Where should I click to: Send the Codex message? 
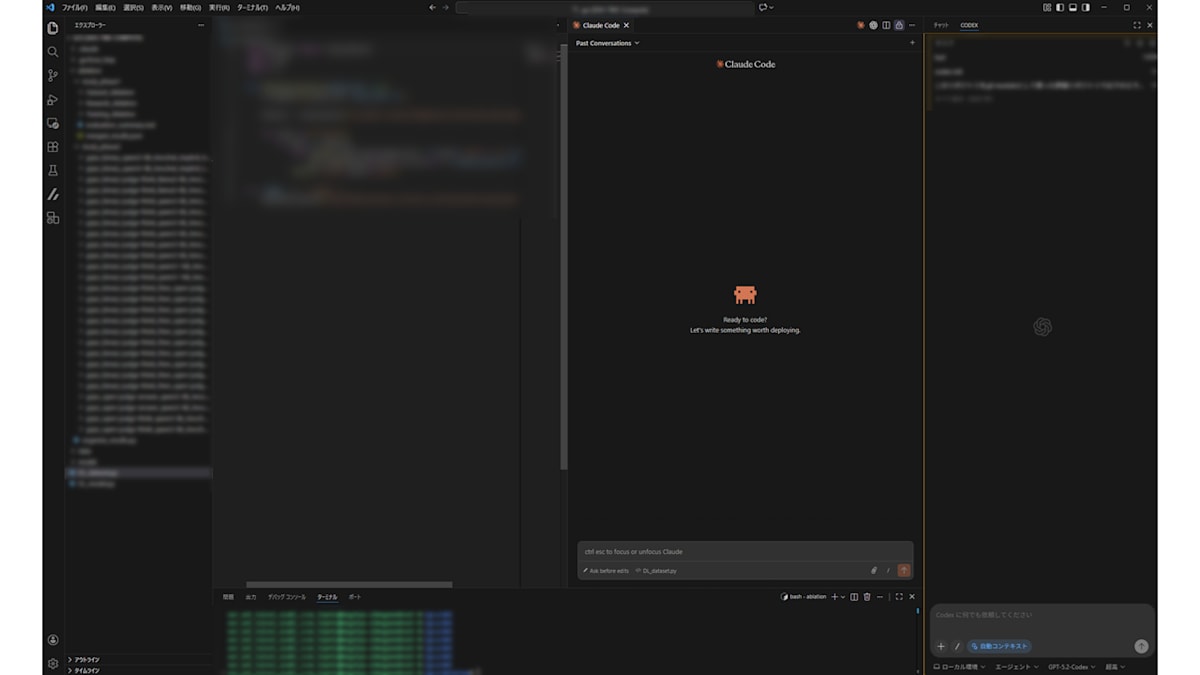point(1141,646)
